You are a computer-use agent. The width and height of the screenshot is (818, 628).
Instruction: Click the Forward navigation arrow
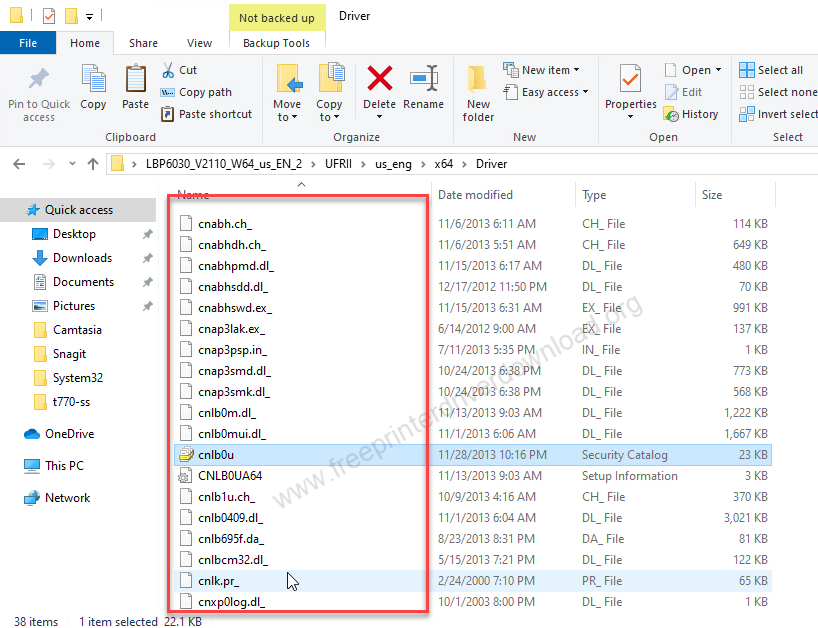49,164
